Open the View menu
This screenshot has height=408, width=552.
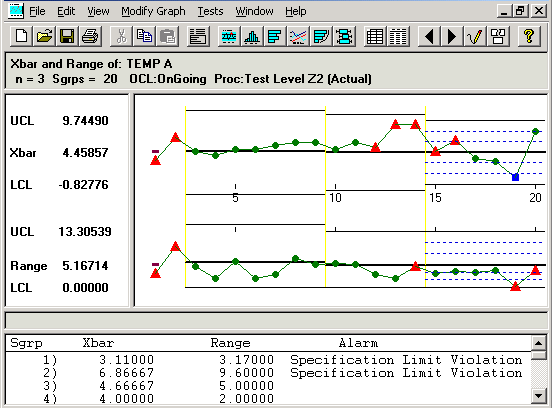coord(98,11)
